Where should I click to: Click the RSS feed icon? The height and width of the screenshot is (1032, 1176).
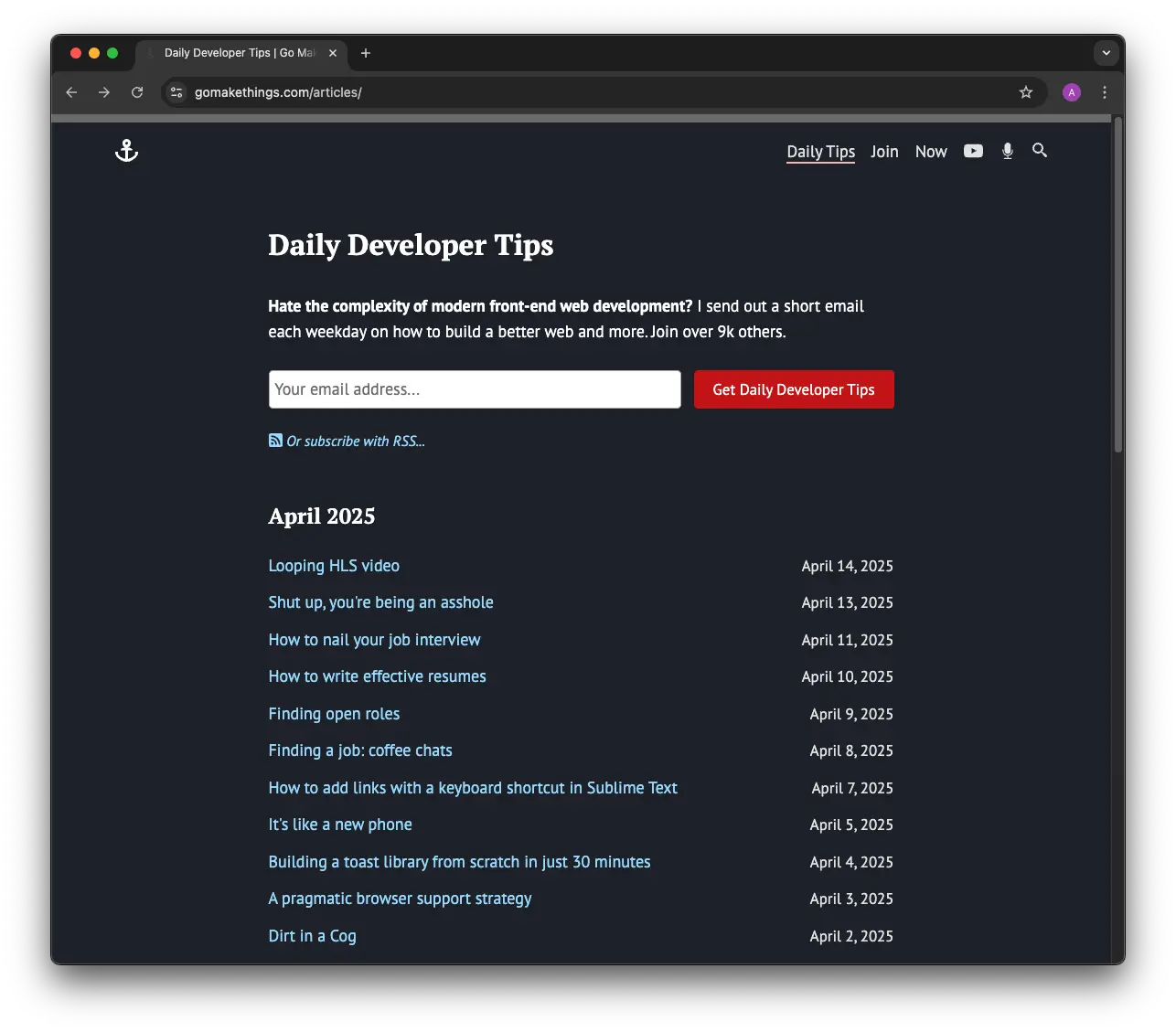pos(275,441)
